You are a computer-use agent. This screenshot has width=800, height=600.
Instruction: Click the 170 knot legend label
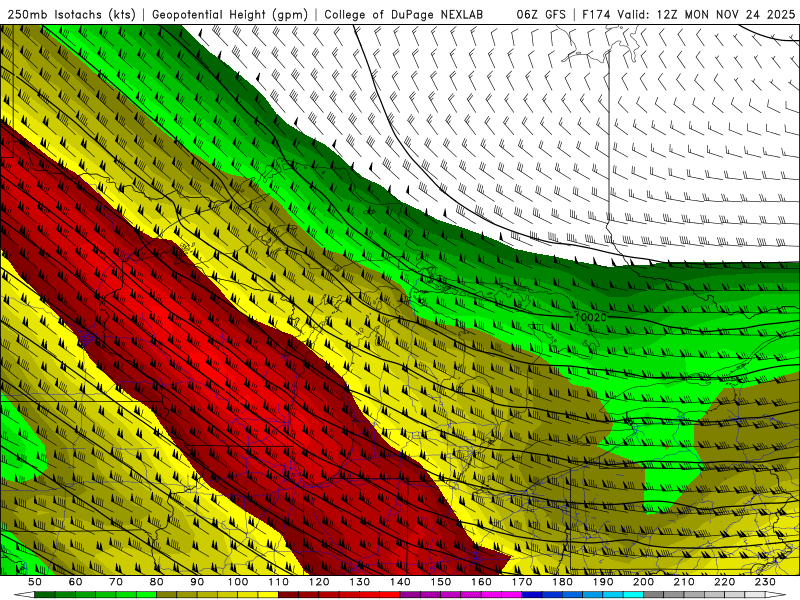point(522,582)
